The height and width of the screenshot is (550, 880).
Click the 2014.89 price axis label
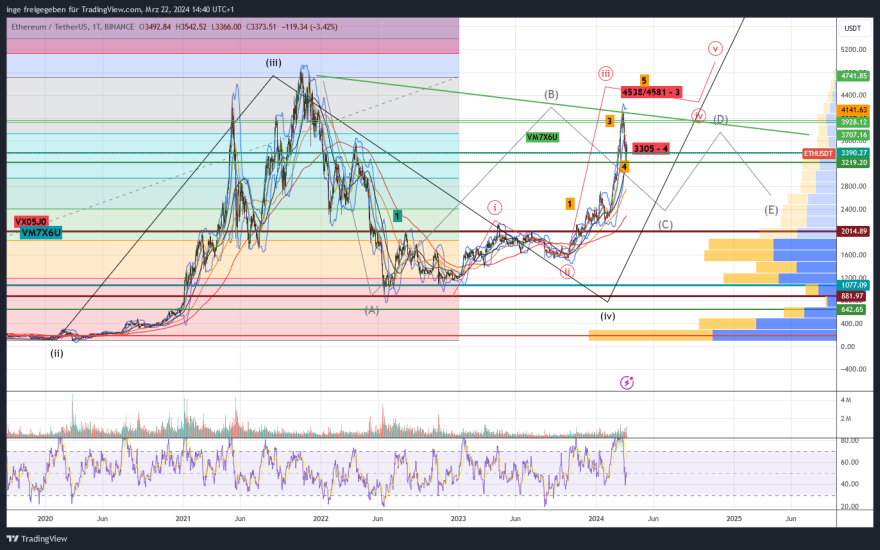[x=852, y=231]
